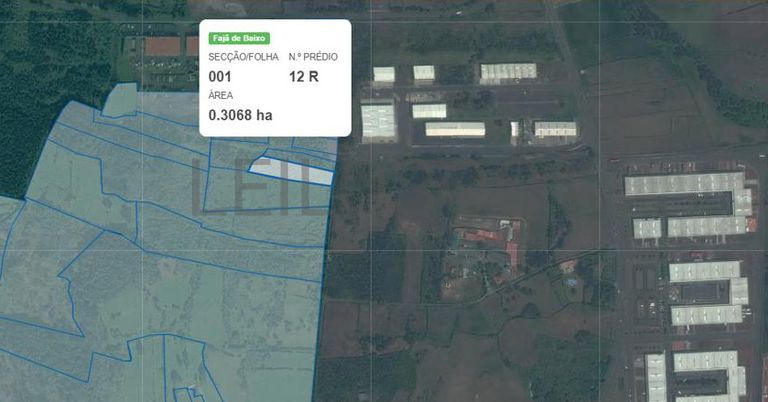Click the parcel number 12 R
Screen dimensions: 768x402
tap(304, 75)
